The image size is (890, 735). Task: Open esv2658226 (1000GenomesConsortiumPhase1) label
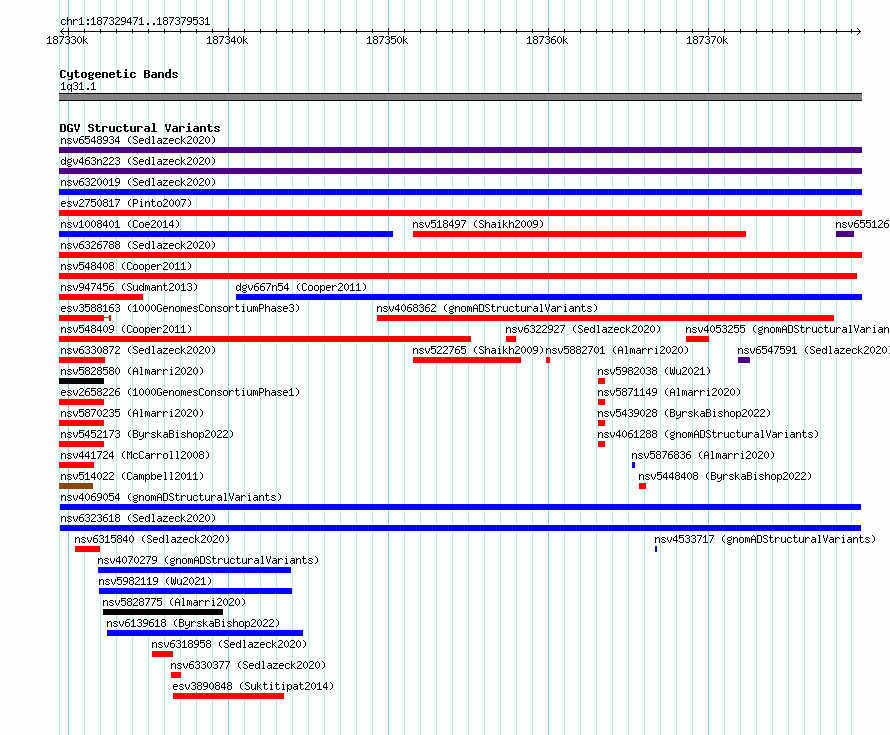tap(180, 392)
